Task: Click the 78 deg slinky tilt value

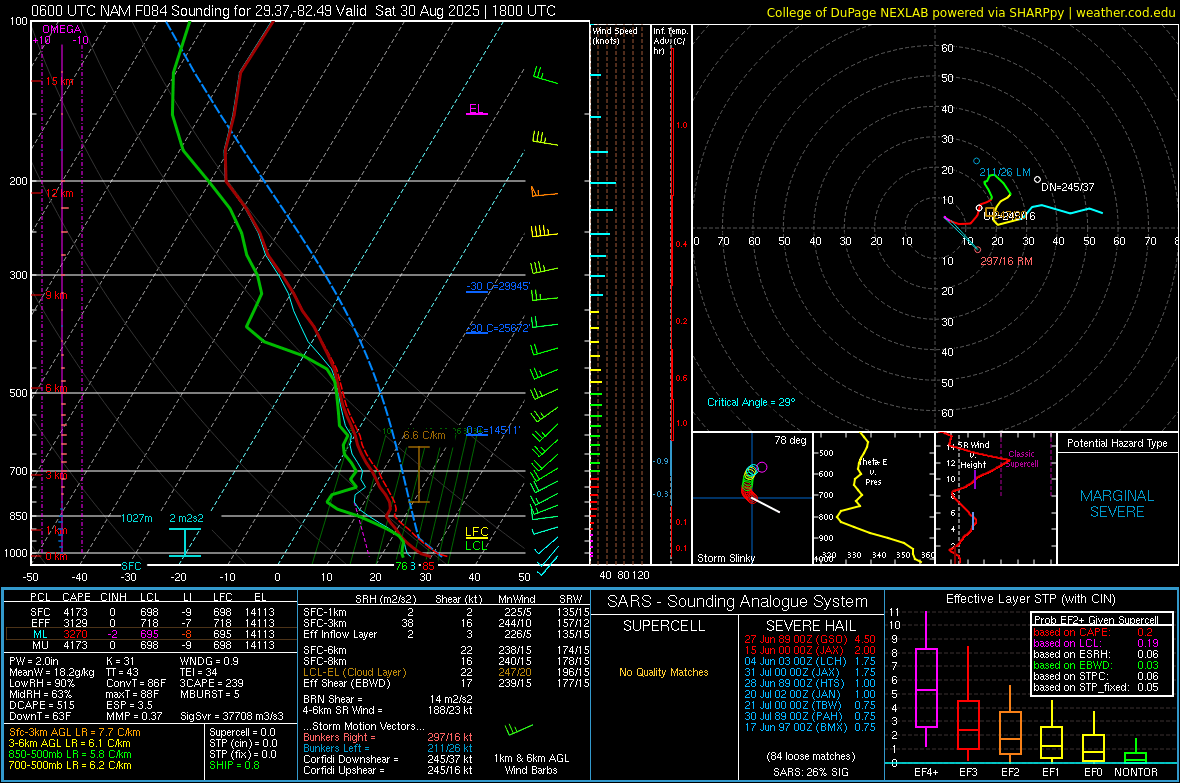Action: pos(790,440)
